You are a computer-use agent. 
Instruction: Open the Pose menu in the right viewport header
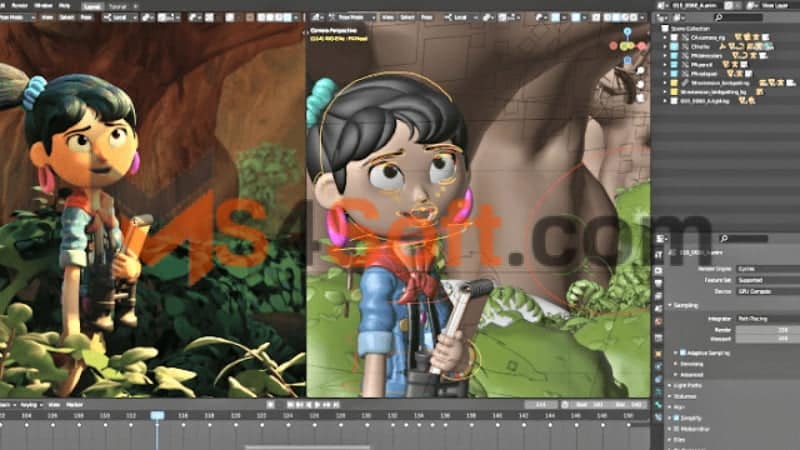coord(427,17)
